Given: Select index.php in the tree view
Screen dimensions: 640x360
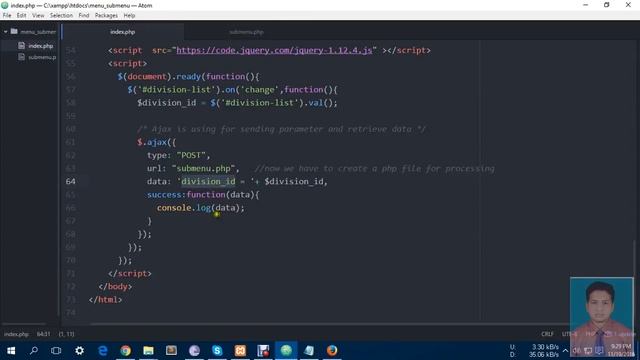Looking at the screenshot, I should 40,46.
